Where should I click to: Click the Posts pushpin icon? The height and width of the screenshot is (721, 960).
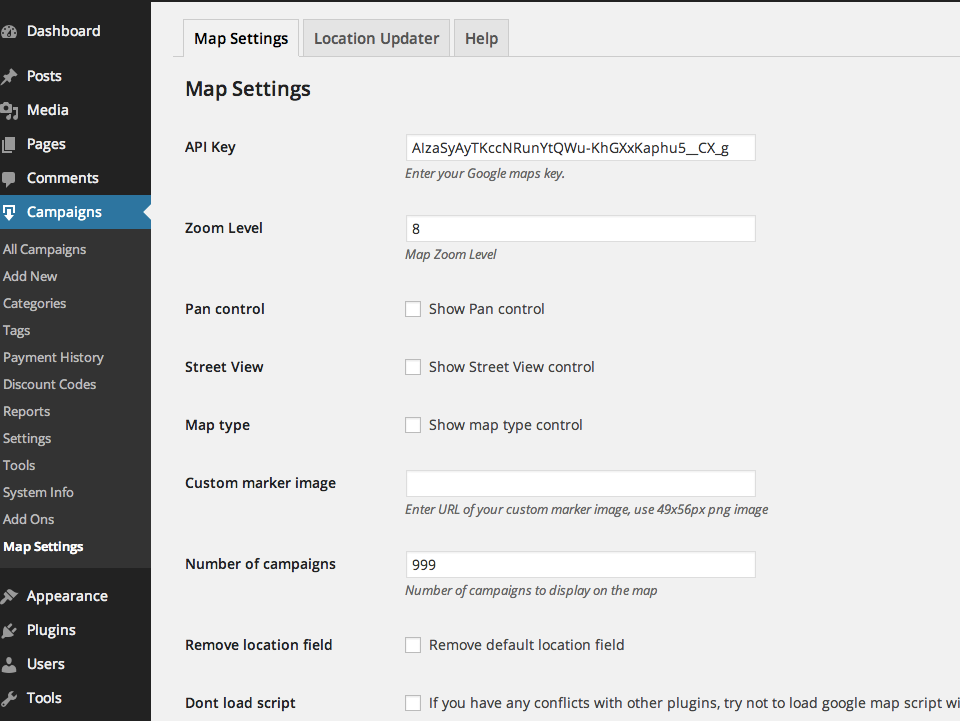[x=9, y=77]
